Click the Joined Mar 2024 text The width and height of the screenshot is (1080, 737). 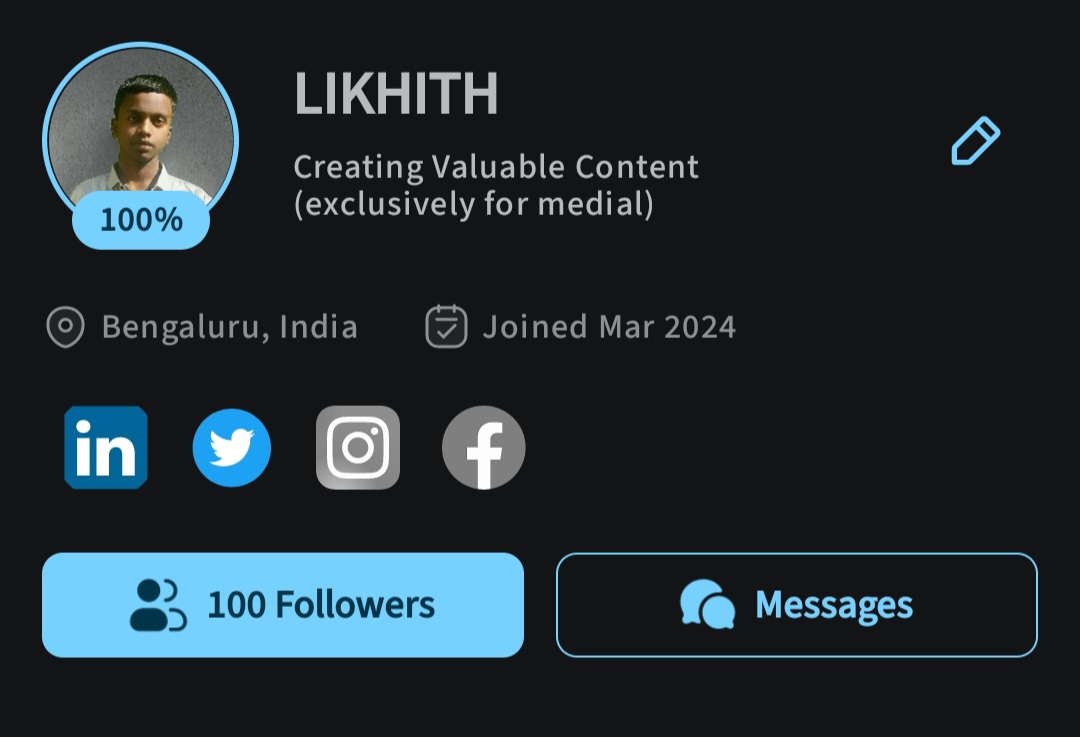point(609,327)
